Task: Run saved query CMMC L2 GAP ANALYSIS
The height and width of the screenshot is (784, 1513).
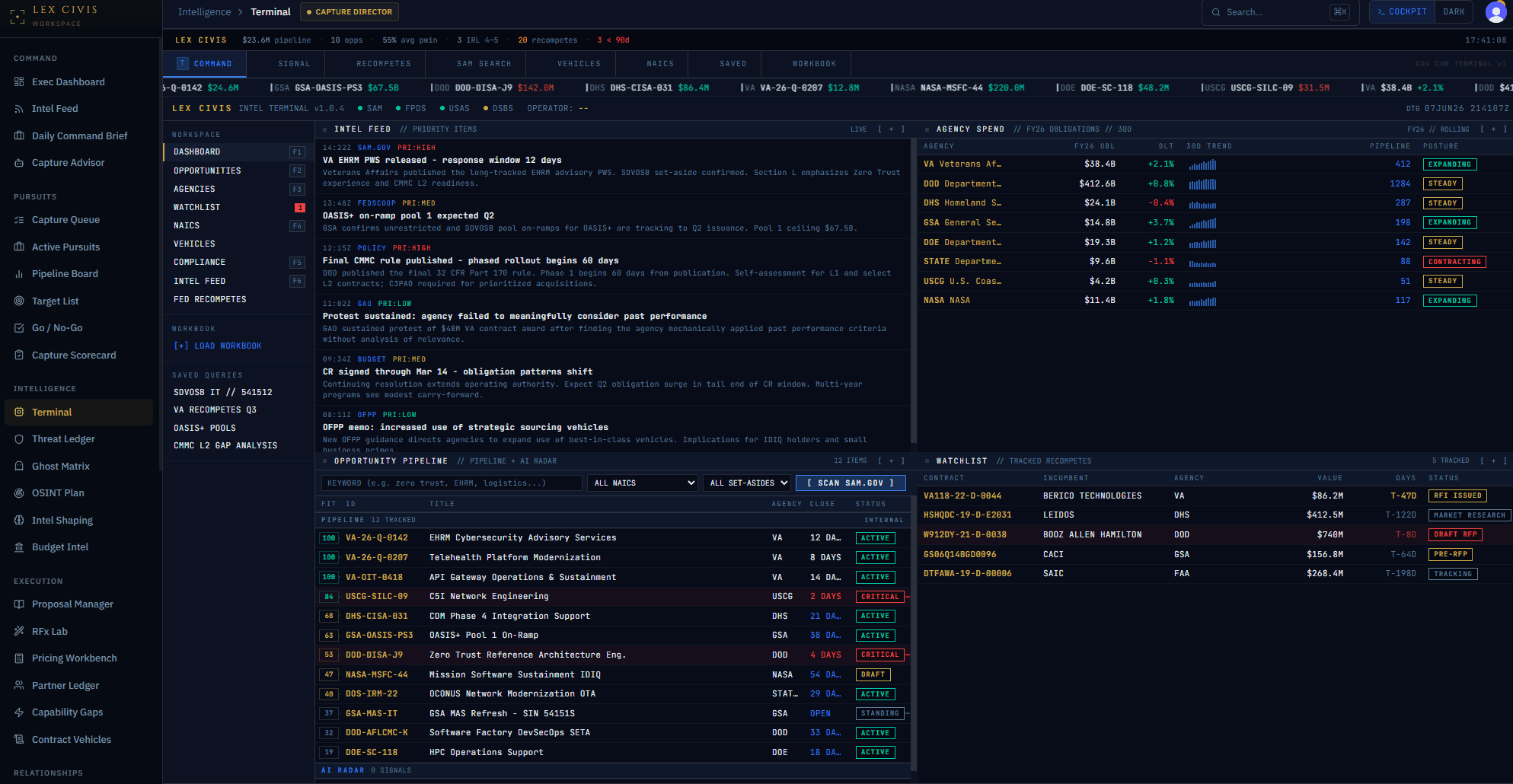Action: coord(225,446)
